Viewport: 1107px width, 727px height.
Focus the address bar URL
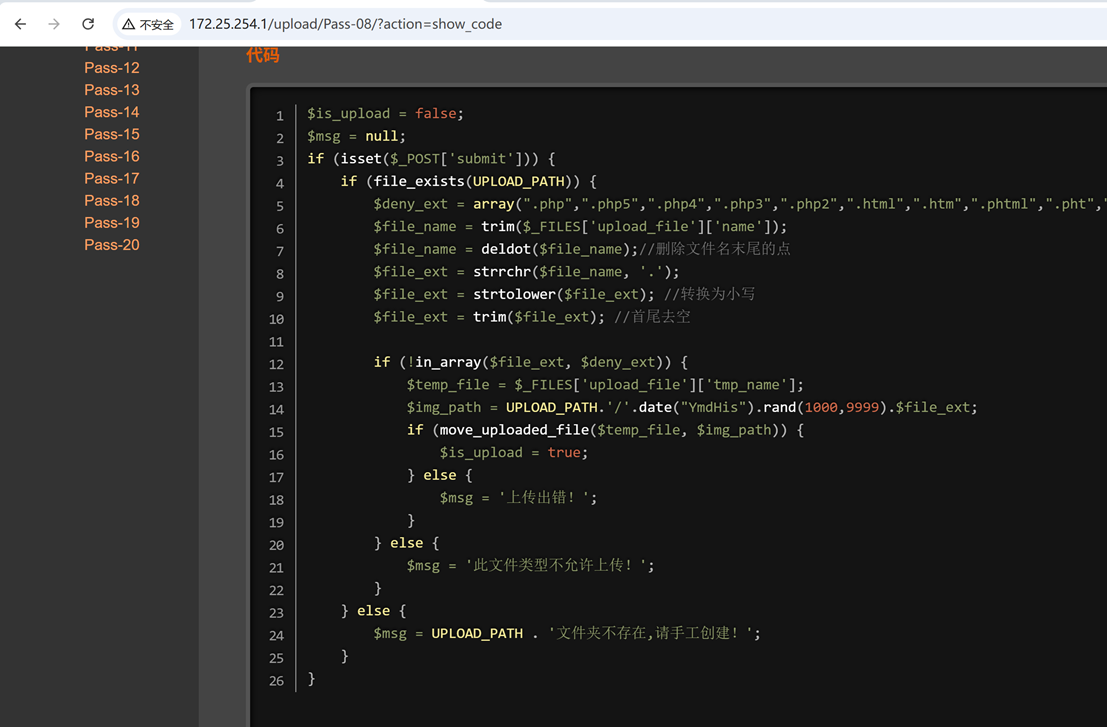[x=345, y=24]
